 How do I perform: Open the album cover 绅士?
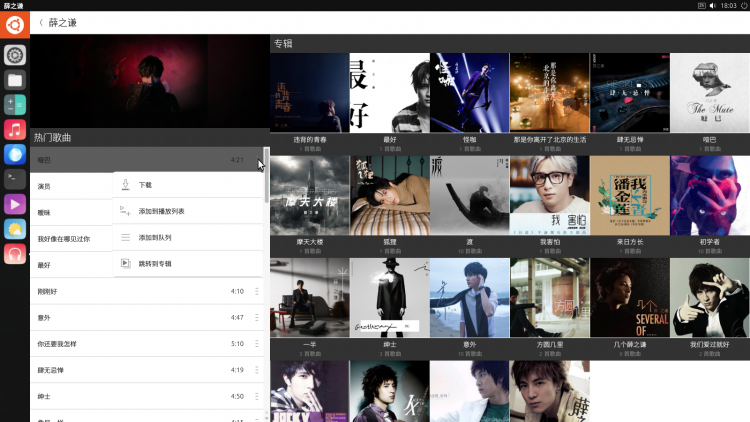coord(390,298)
